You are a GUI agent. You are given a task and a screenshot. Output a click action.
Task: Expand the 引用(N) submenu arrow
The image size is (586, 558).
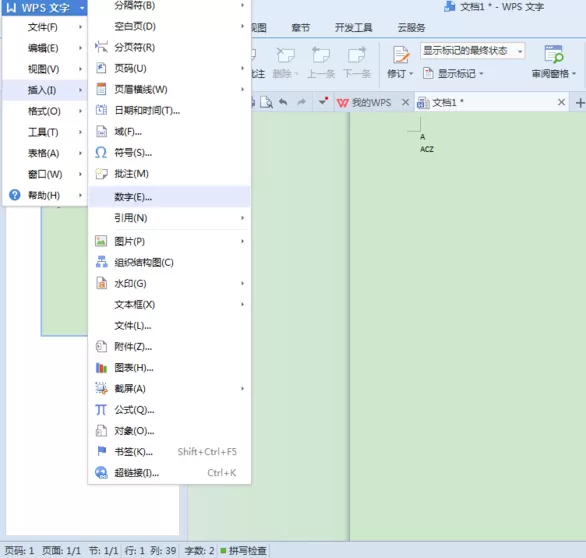tap(243, 218)
